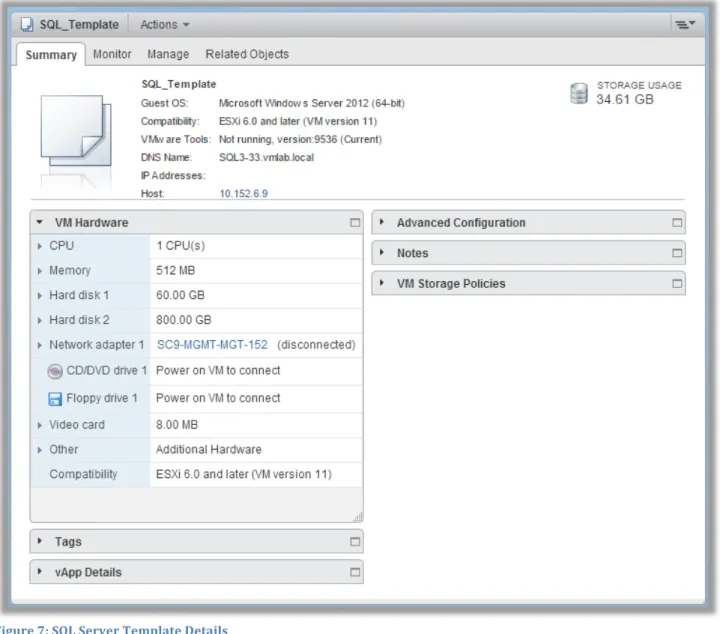
Task: Click the CD/DVD drive 1 disc icon
Action: 55,371
